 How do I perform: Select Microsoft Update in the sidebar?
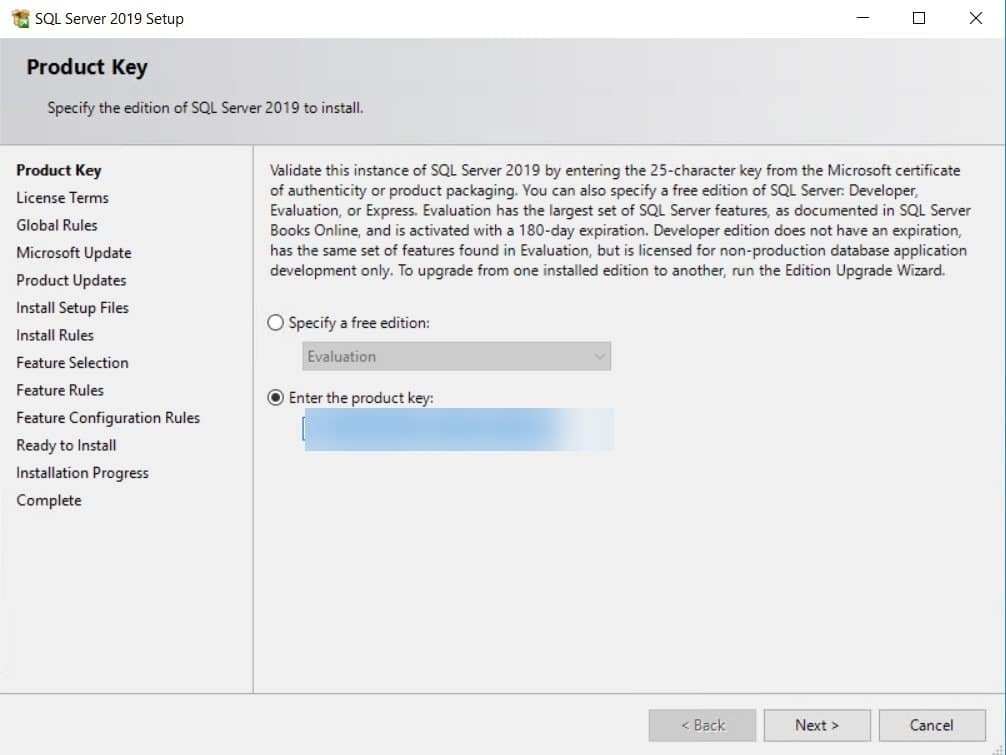pyautogui.click(x=73, y=252)
